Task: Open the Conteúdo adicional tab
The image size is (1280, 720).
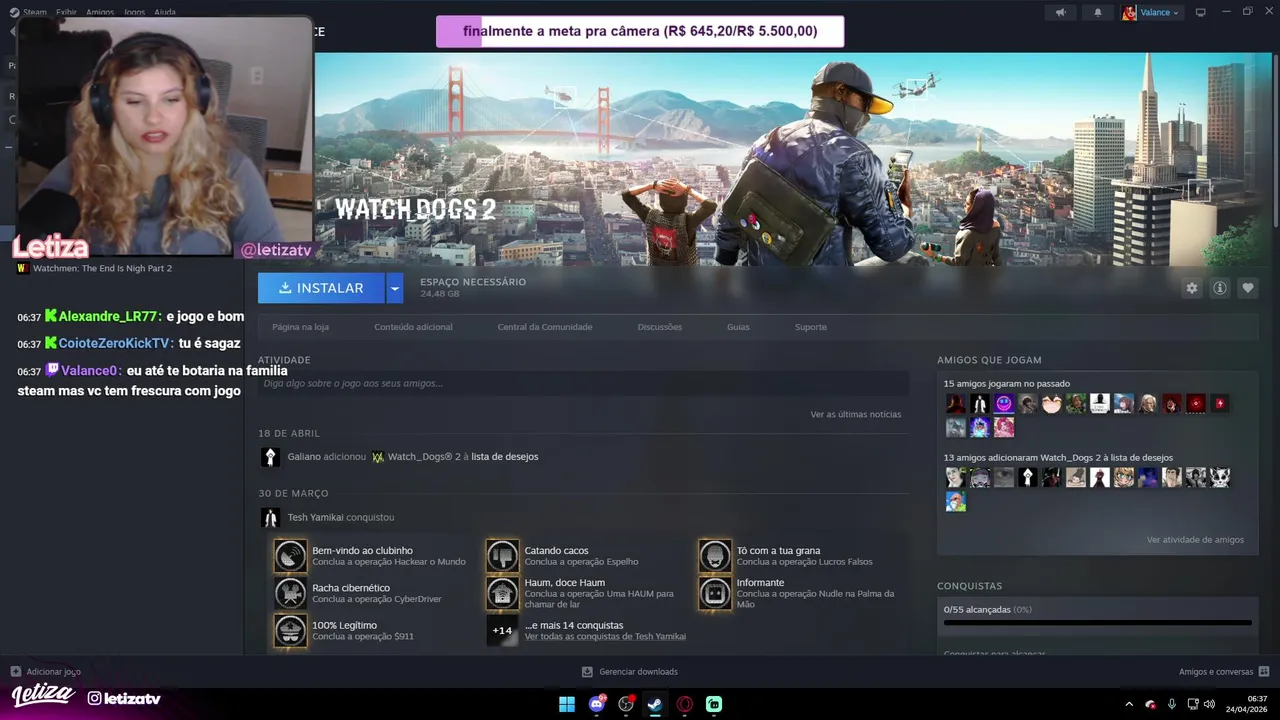Action: pos(413,327)
